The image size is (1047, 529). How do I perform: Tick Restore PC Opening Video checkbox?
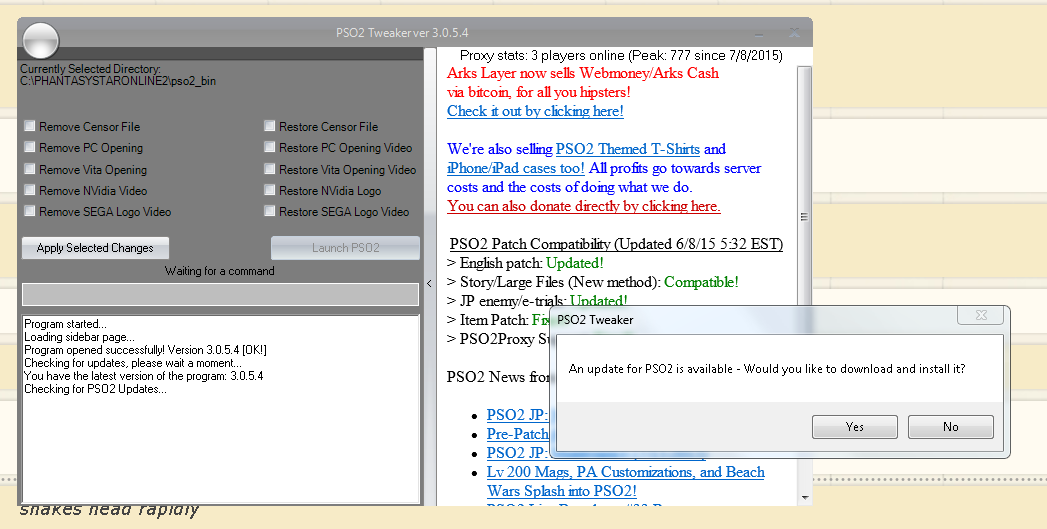[x=269, y=147]
